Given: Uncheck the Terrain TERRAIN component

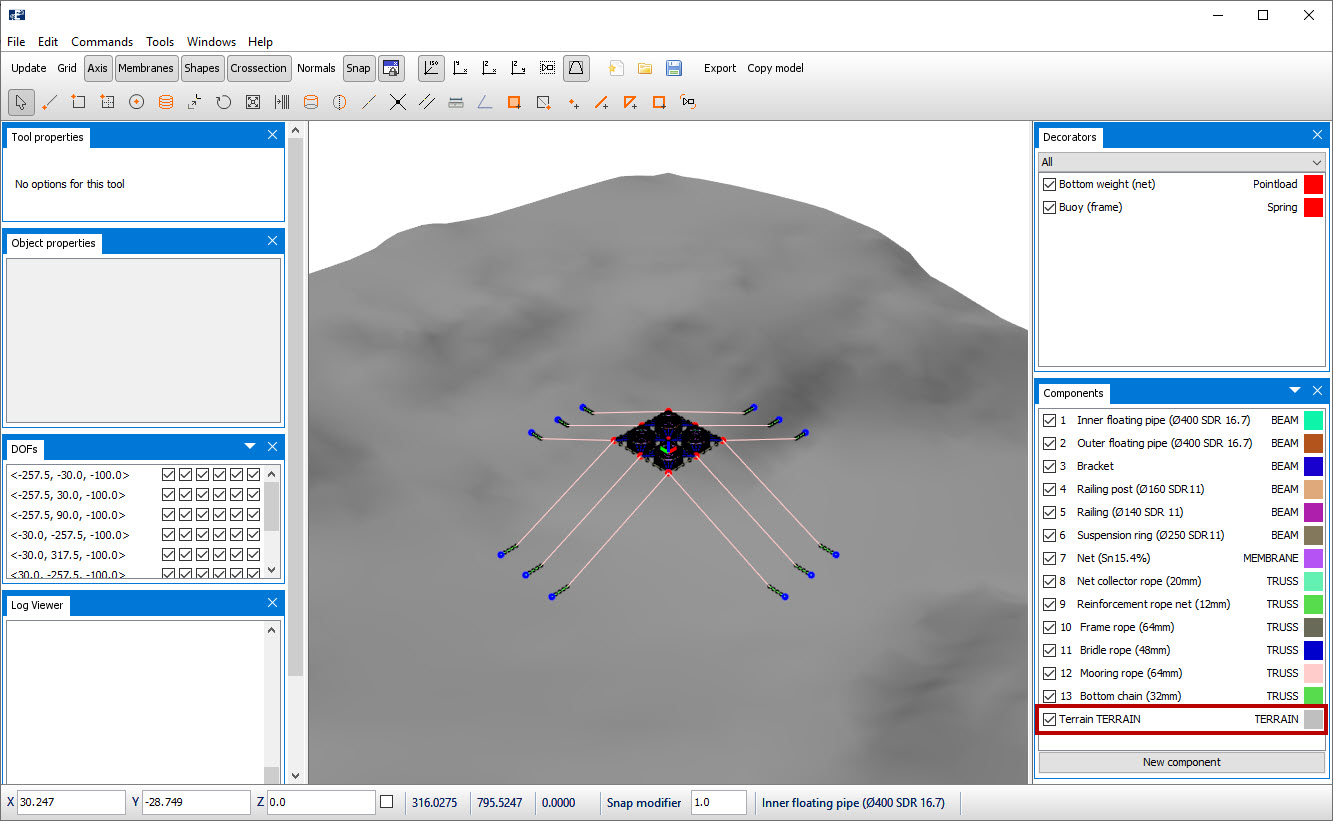Looking at the screenshot, I should (x=1049, y=719).
